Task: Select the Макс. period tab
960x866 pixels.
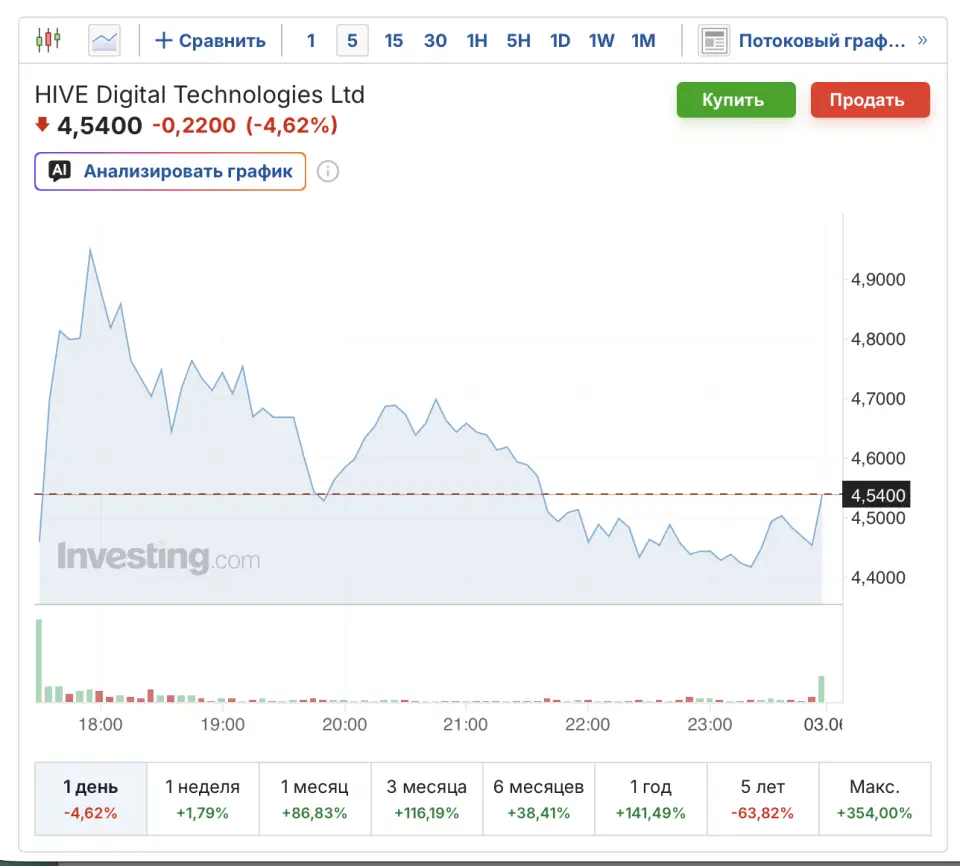Action: pyautogui.click(x=875, y=799)
